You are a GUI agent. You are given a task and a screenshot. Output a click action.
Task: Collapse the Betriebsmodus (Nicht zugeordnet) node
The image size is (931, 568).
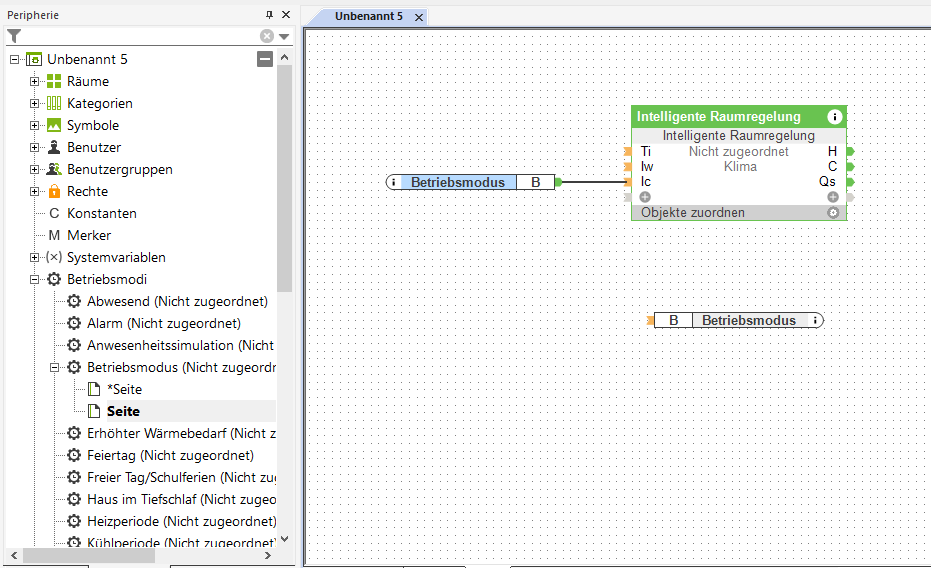pyautogui.click(x=55, y=367)
